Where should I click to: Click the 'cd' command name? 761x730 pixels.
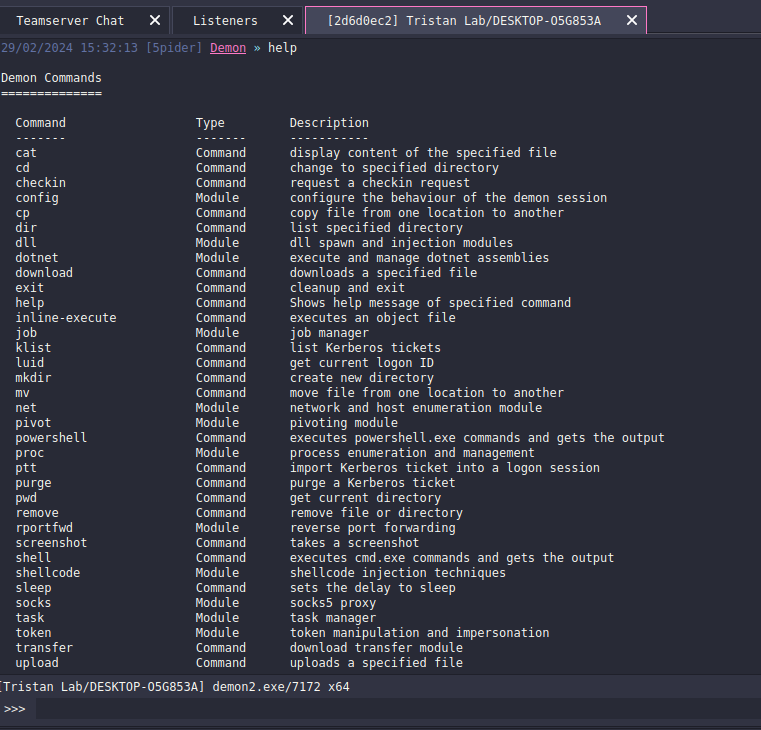tap(22, 168)
